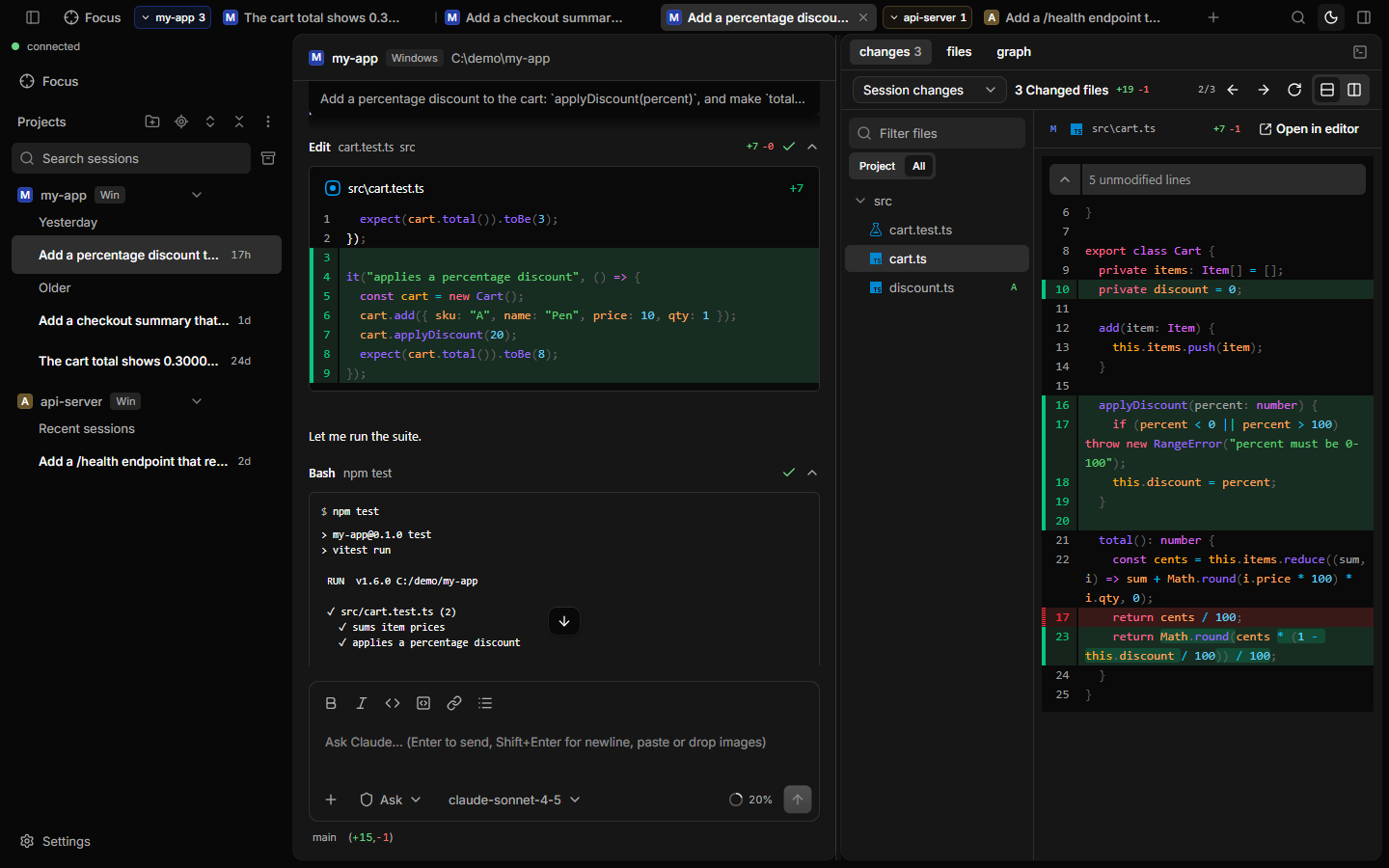Click Open in editor link
This screenshot has width=1389, height=868.
tap(1309, 128)
